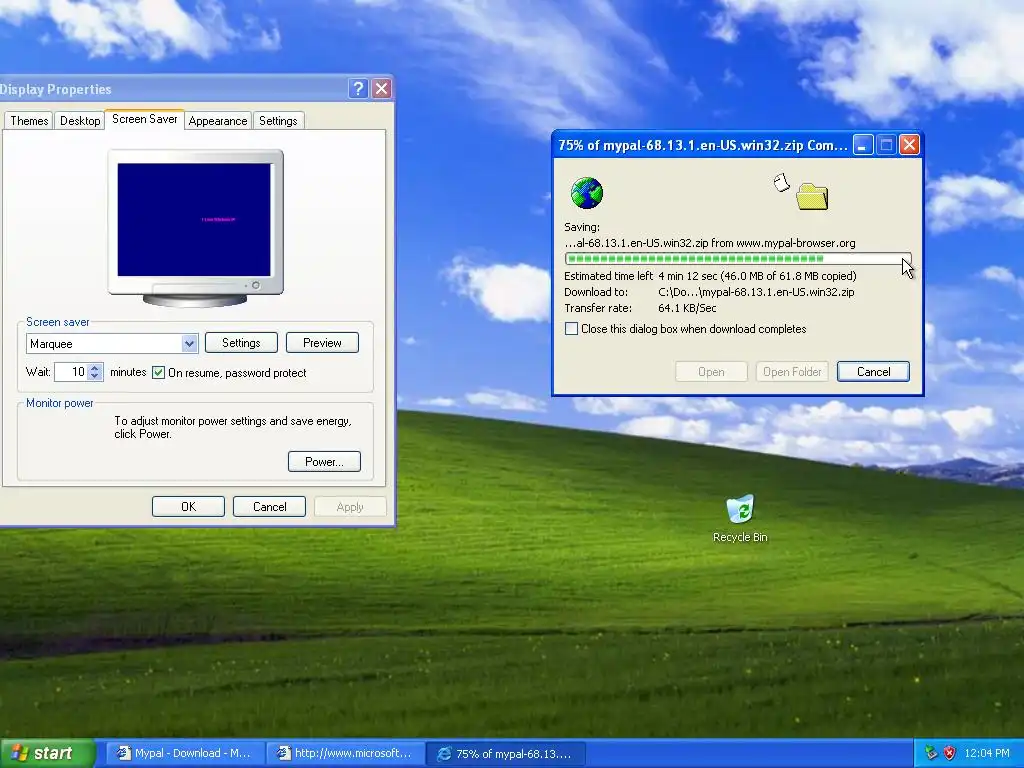Open monitor Power settings

click(324, 462)
